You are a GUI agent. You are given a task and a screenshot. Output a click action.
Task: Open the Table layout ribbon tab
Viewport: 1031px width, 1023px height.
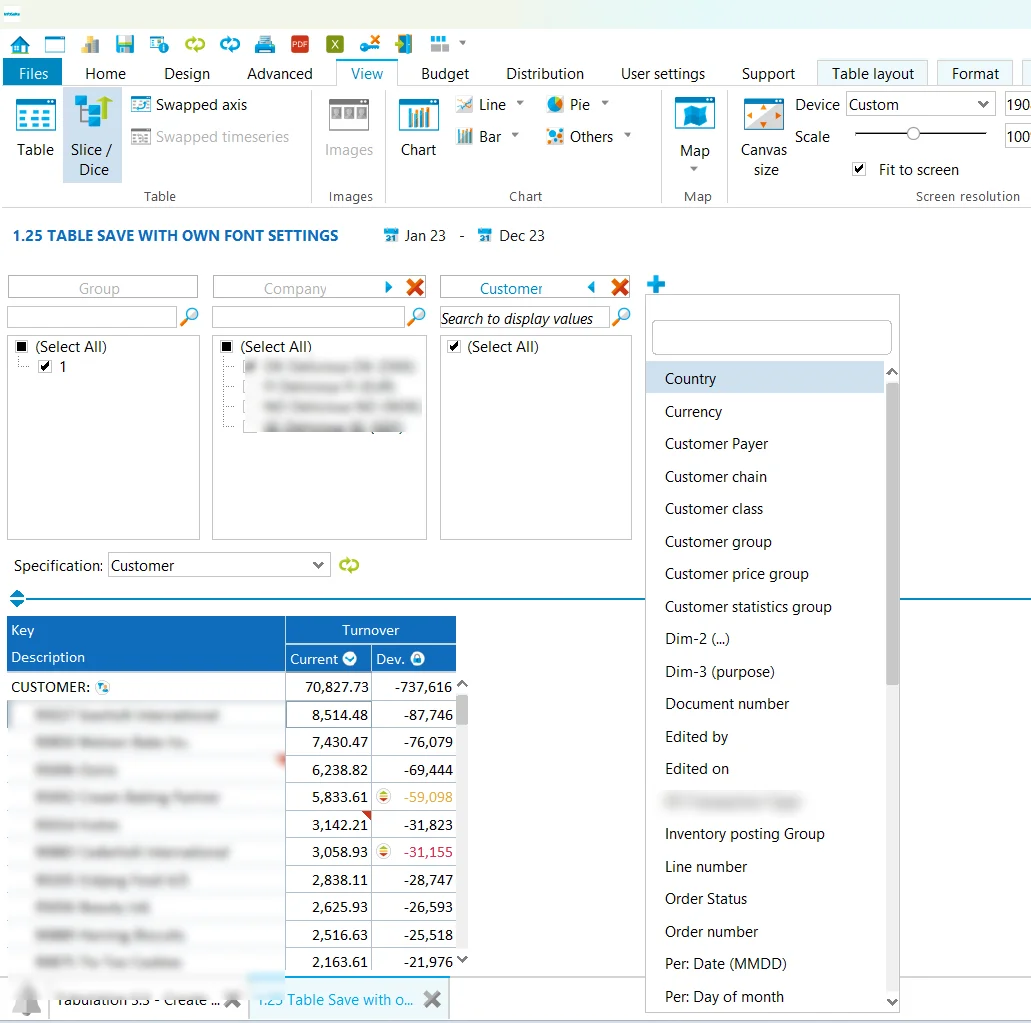point(873,74)
